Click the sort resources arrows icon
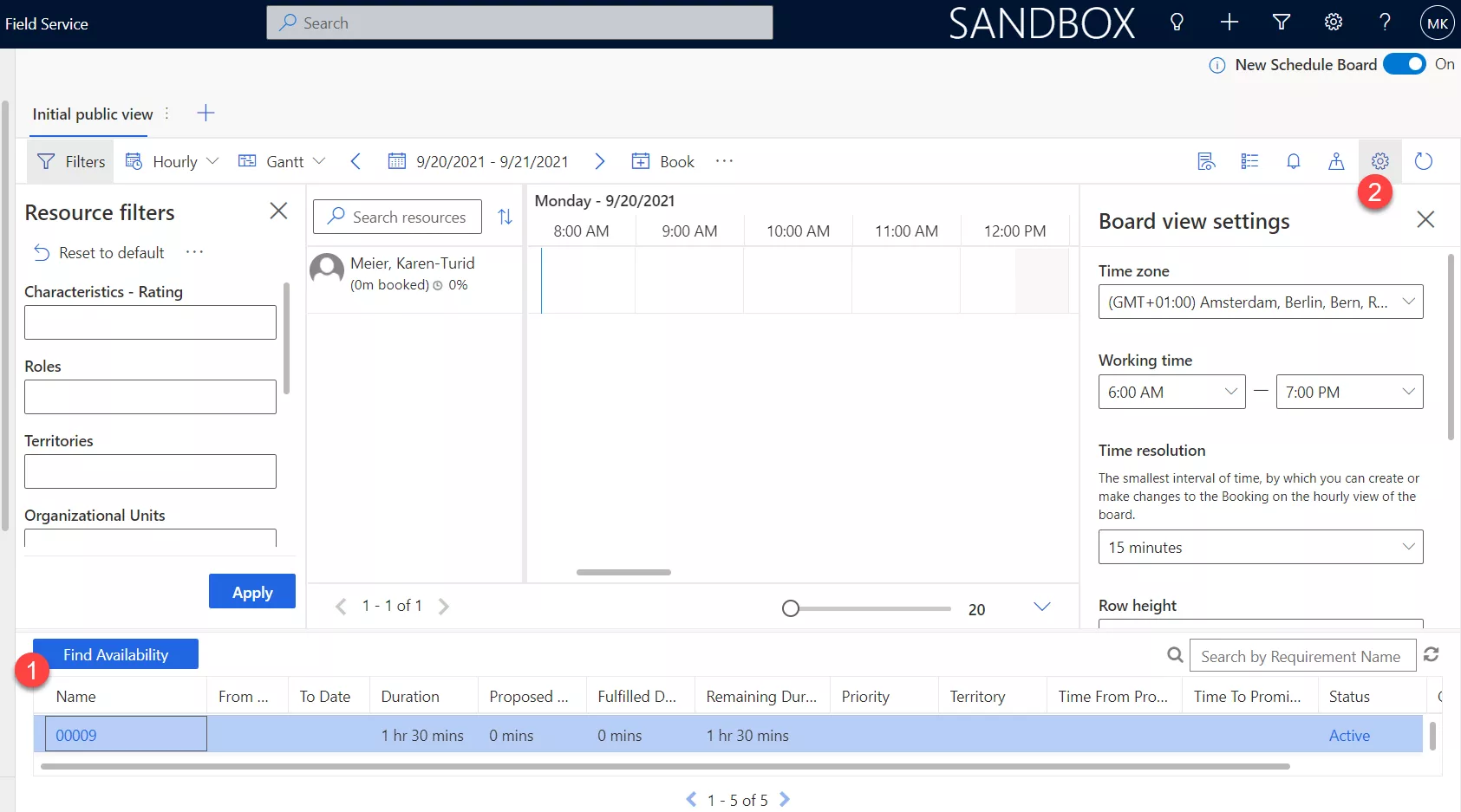This screenshot has width=1461, height=812. [x=505, y=217]
